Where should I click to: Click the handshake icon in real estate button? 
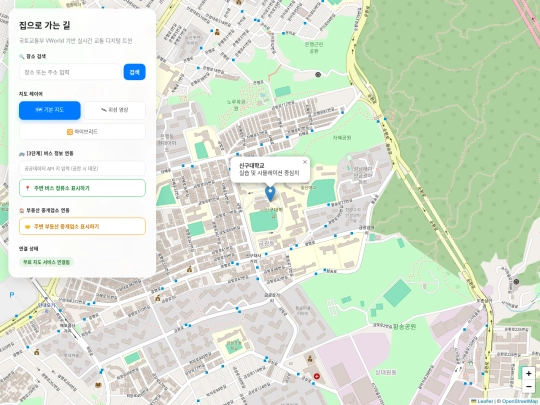click(28, 227)
